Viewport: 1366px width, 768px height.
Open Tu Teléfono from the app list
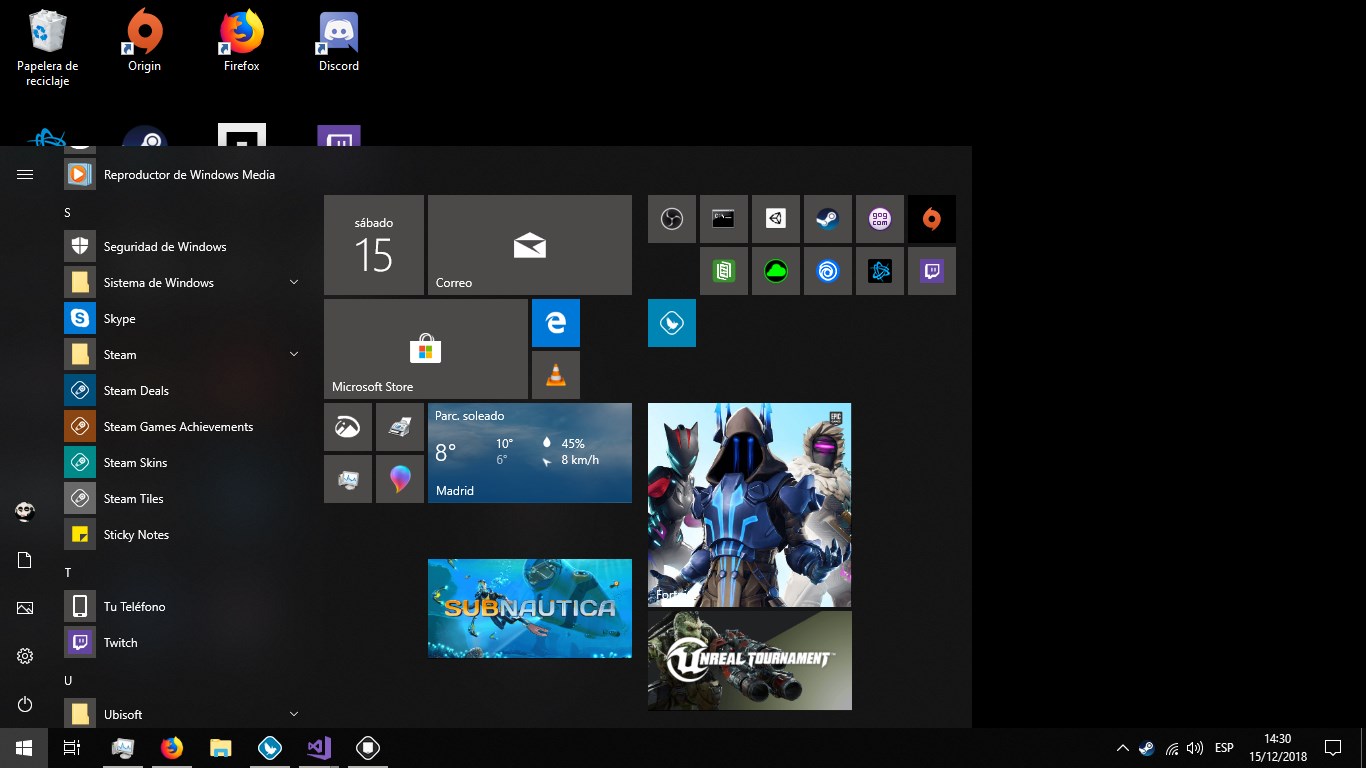click(182, 607)
